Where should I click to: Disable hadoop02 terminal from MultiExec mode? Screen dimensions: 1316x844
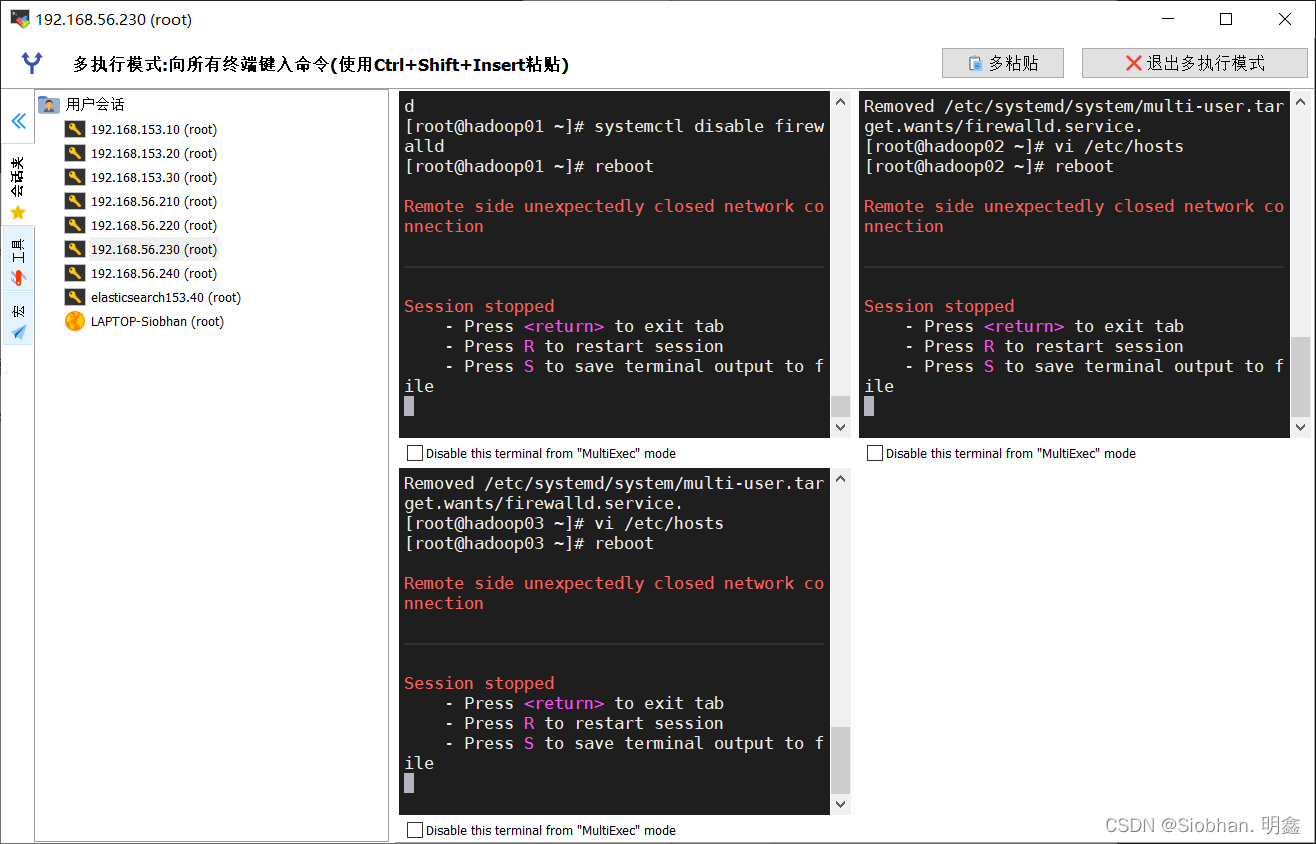[x=875, y=453]
